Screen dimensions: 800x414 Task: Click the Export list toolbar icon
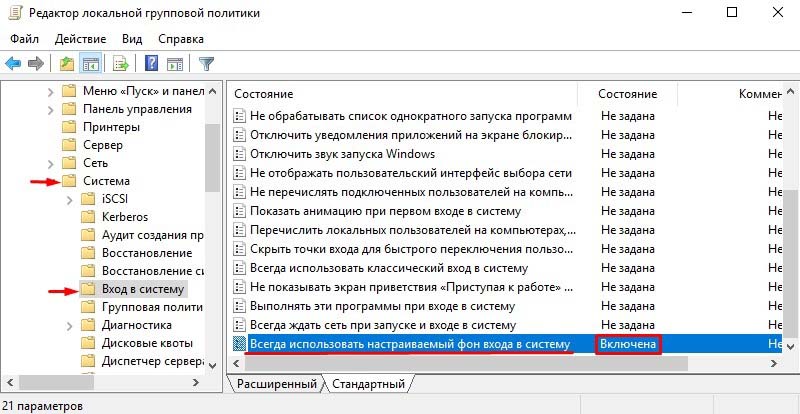click(121, 63)
